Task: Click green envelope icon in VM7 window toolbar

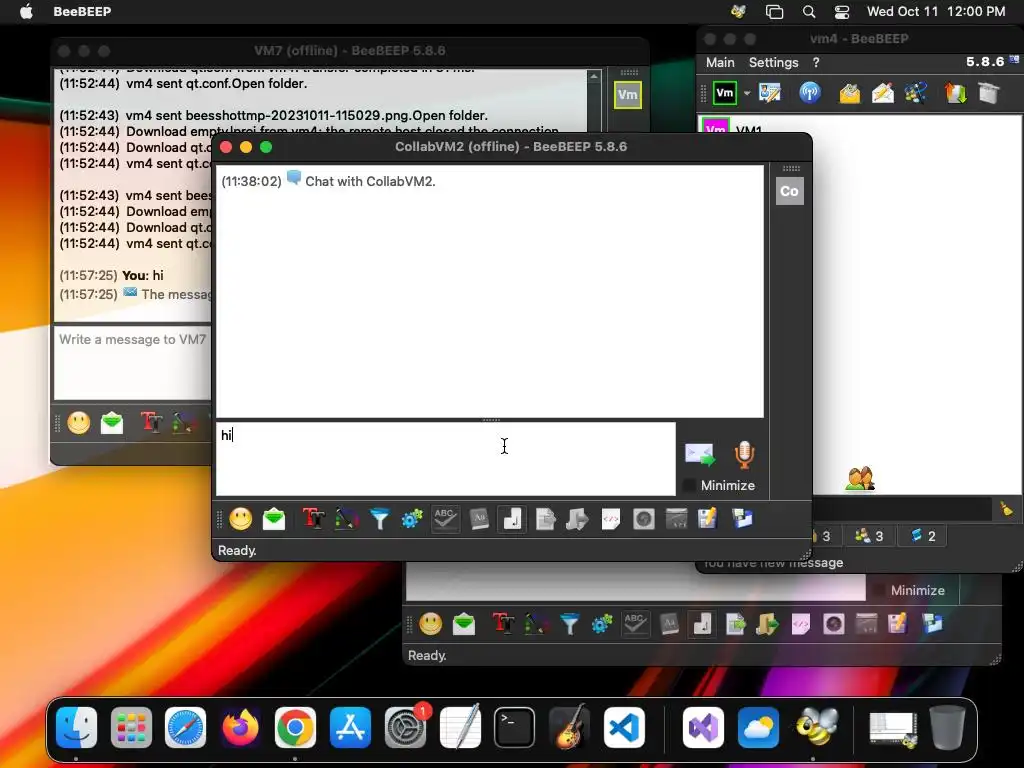Action: click(112, 423)
